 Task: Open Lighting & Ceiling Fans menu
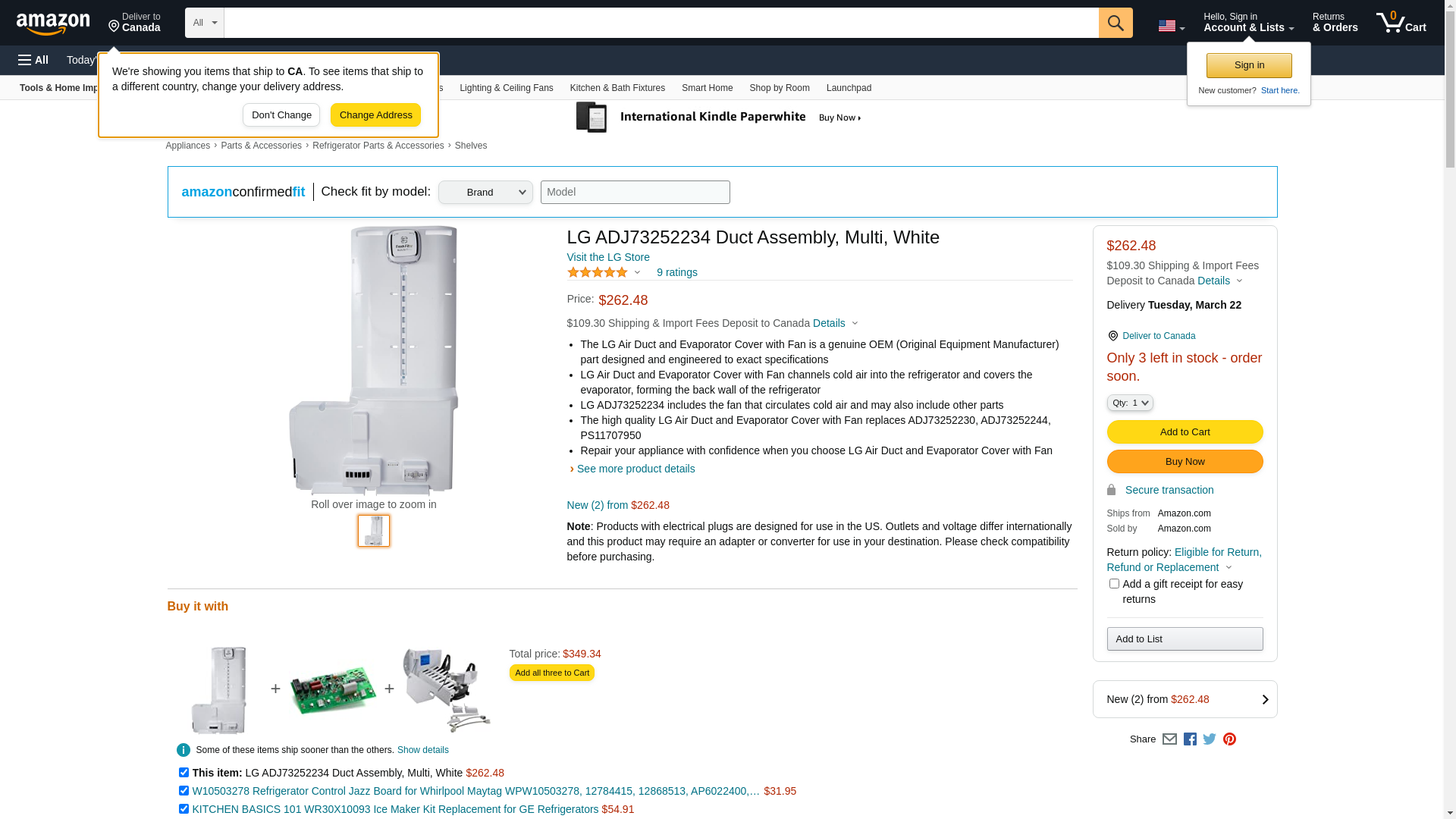(x=506, y=88)
